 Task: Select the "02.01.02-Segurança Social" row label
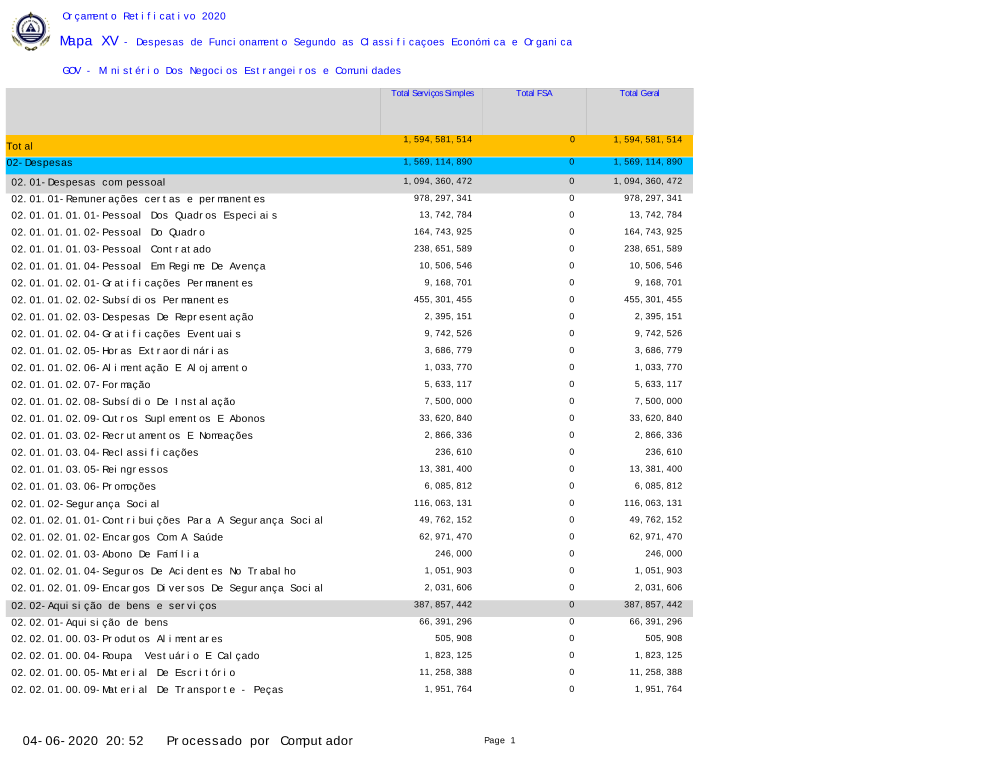coord(85,504)
